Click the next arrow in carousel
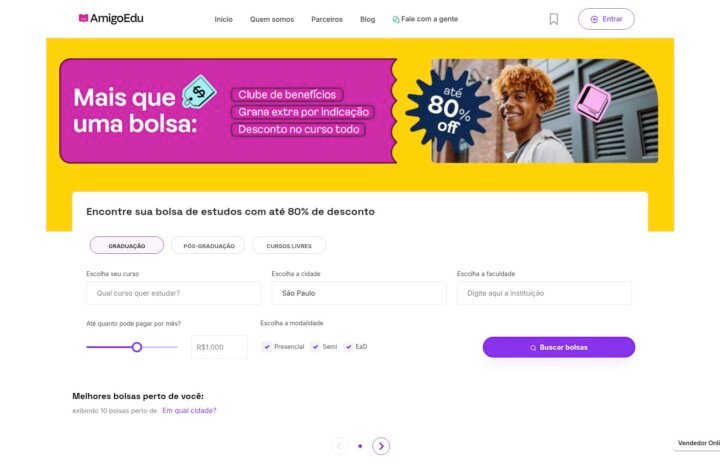The width and height of the screenshot is (720, 471). click(381, 446)
